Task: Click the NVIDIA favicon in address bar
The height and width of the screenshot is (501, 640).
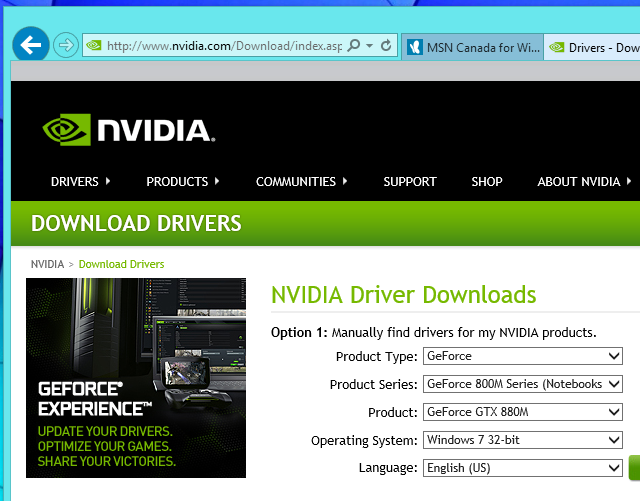Action: [x=94, y=45]
